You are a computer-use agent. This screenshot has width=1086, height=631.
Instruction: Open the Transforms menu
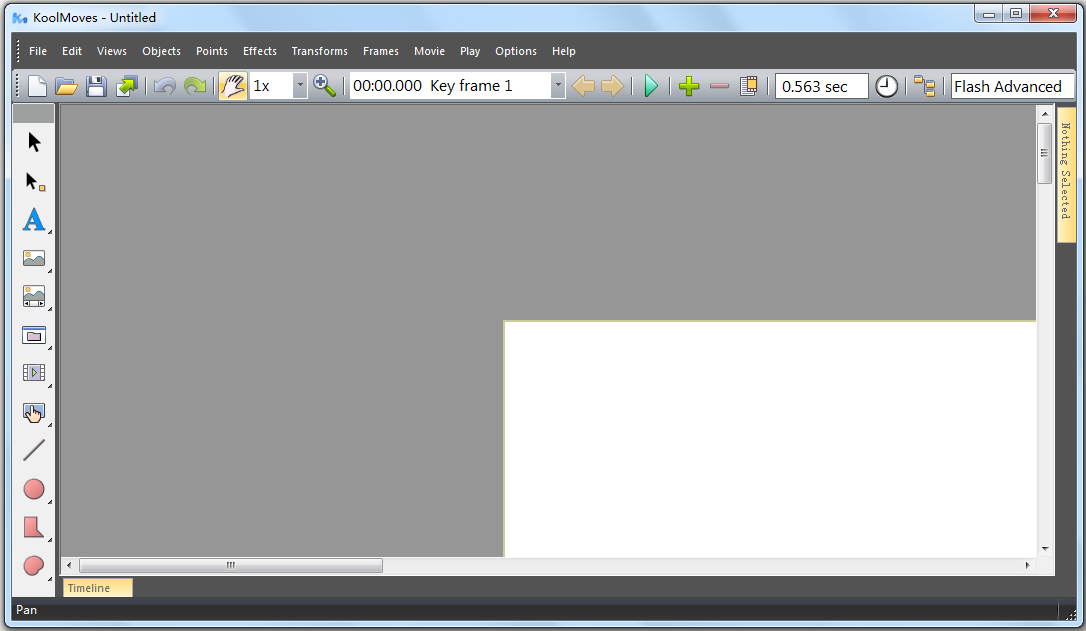319,51
